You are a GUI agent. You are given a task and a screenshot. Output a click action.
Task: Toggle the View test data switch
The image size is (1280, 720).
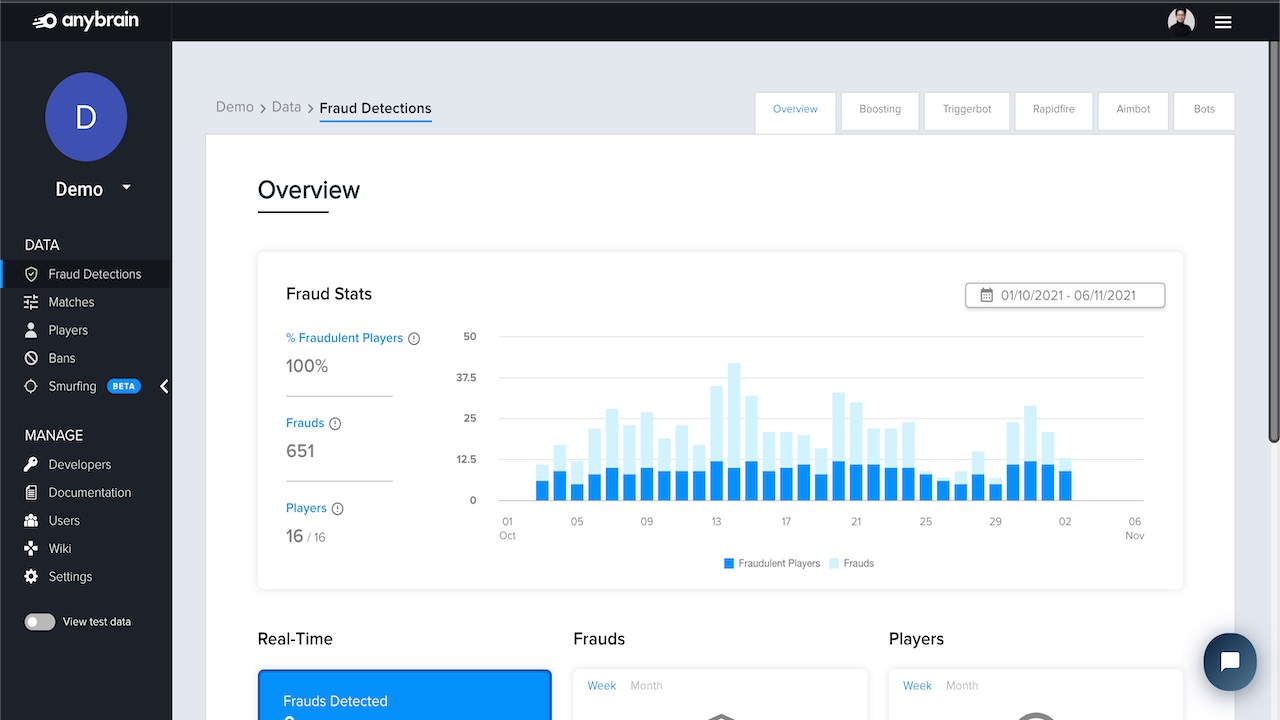click(x=40, y=622)
